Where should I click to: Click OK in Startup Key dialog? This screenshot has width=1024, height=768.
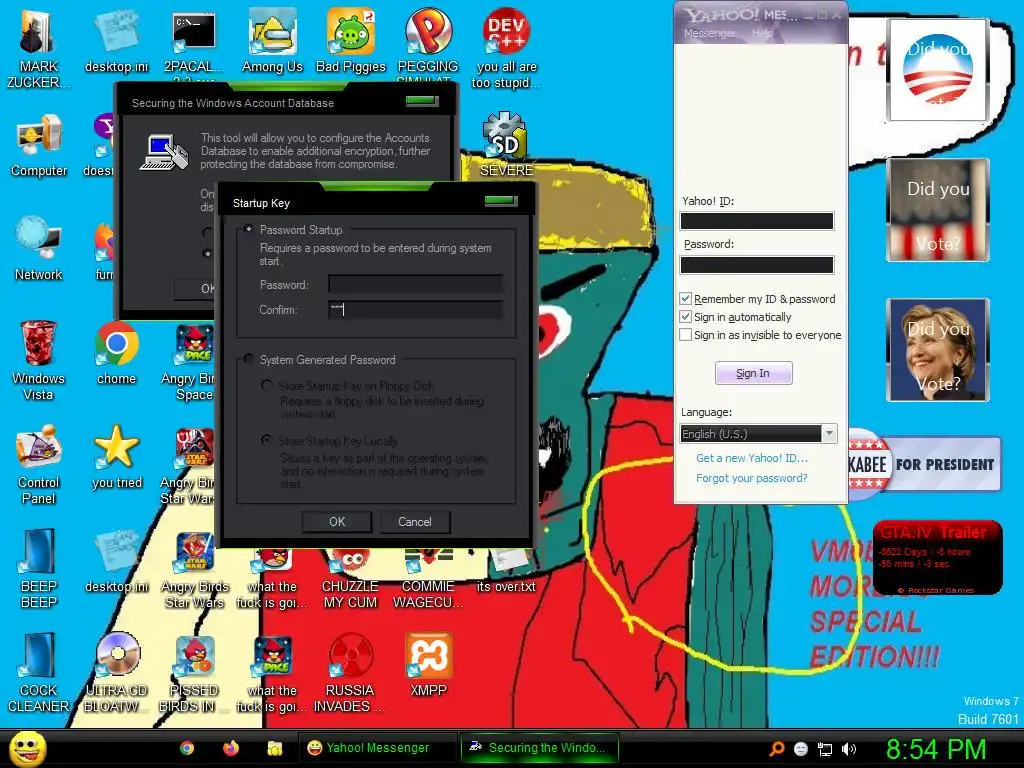tap(337, 522)
